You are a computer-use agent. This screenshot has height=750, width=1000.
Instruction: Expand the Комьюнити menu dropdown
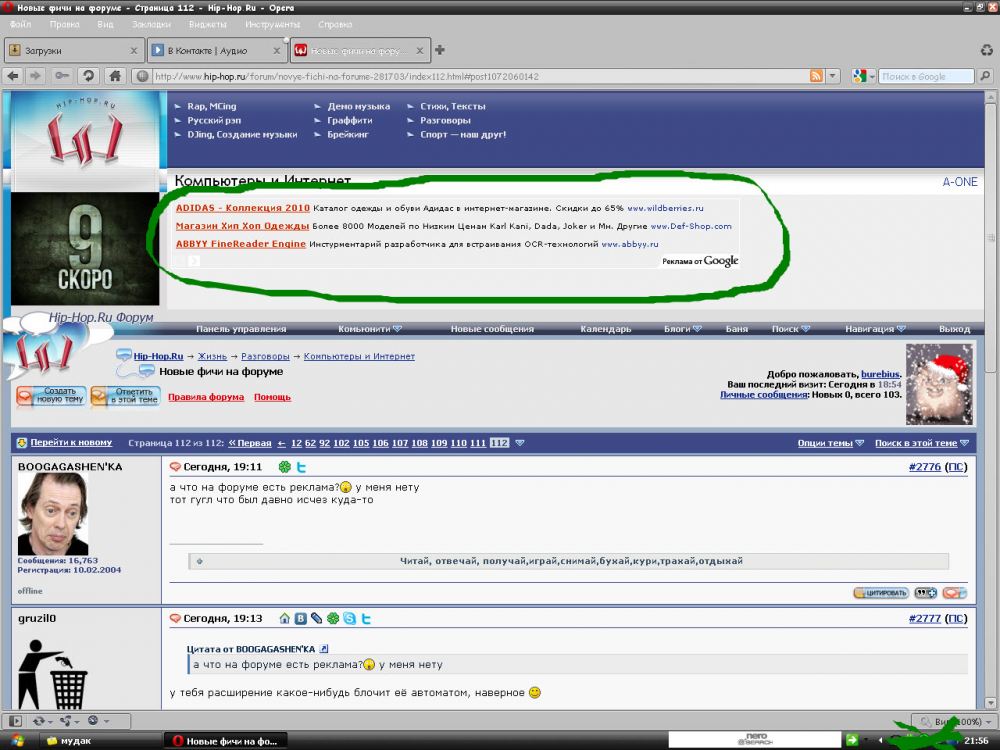point(397,328)
